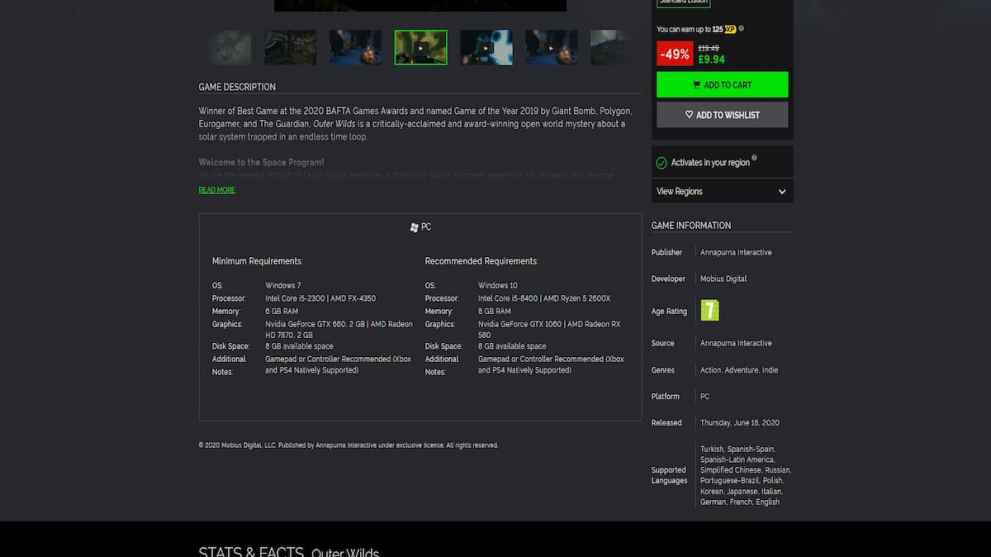
Task: Click the green activation checkmark icon
Action: point(661,163)
